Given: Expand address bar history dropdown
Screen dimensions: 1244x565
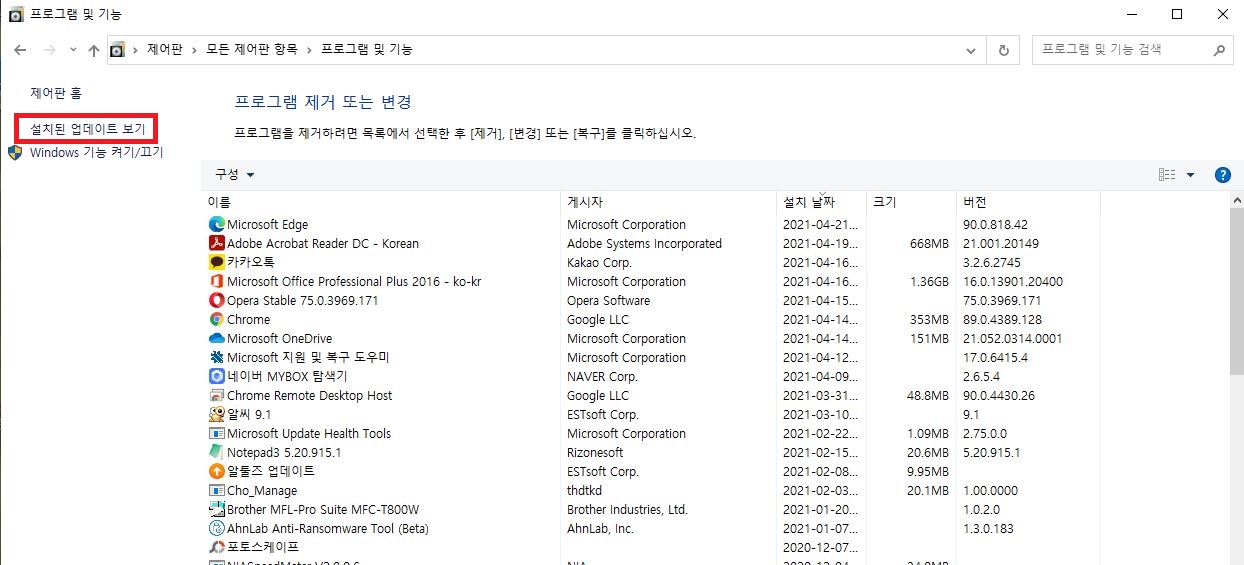Looking at the screenshot, I should [971, 50].
